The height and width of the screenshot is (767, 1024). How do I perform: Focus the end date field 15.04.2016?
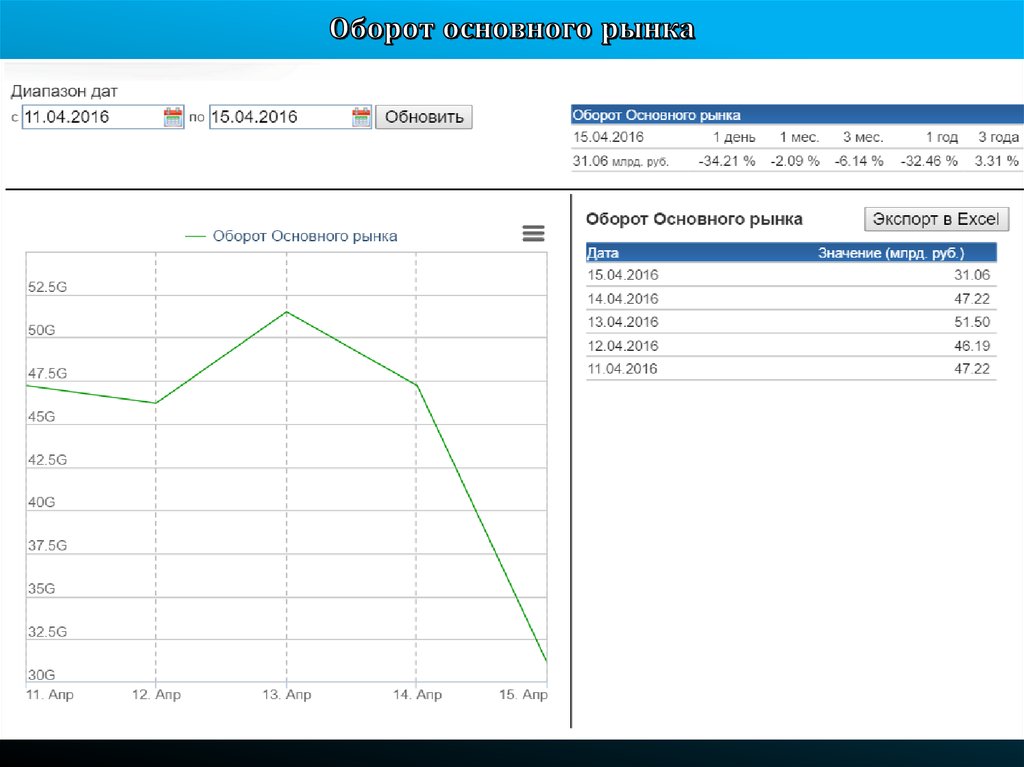[x=278, y=117]
